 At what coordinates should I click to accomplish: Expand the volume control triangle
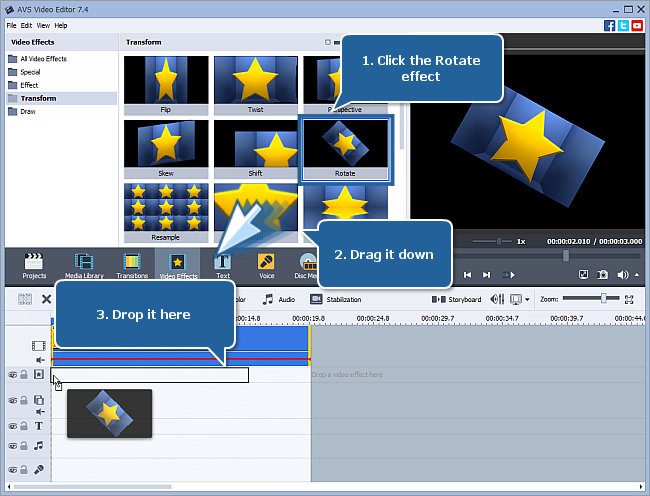pyautogui.click(x=637, y=275)
